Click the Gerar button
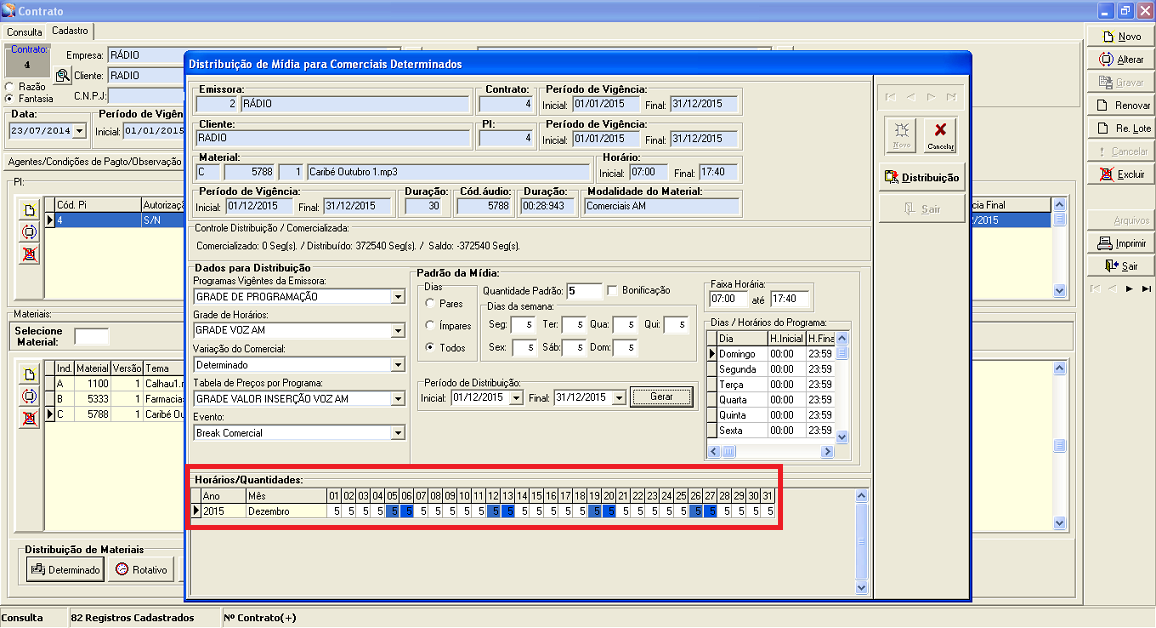 pos(661,397)
